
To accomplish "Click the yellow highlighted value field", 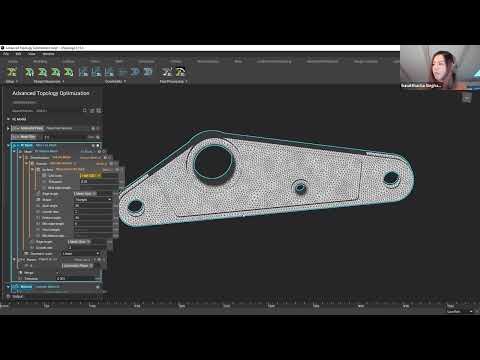I will [x=91, y=175].
